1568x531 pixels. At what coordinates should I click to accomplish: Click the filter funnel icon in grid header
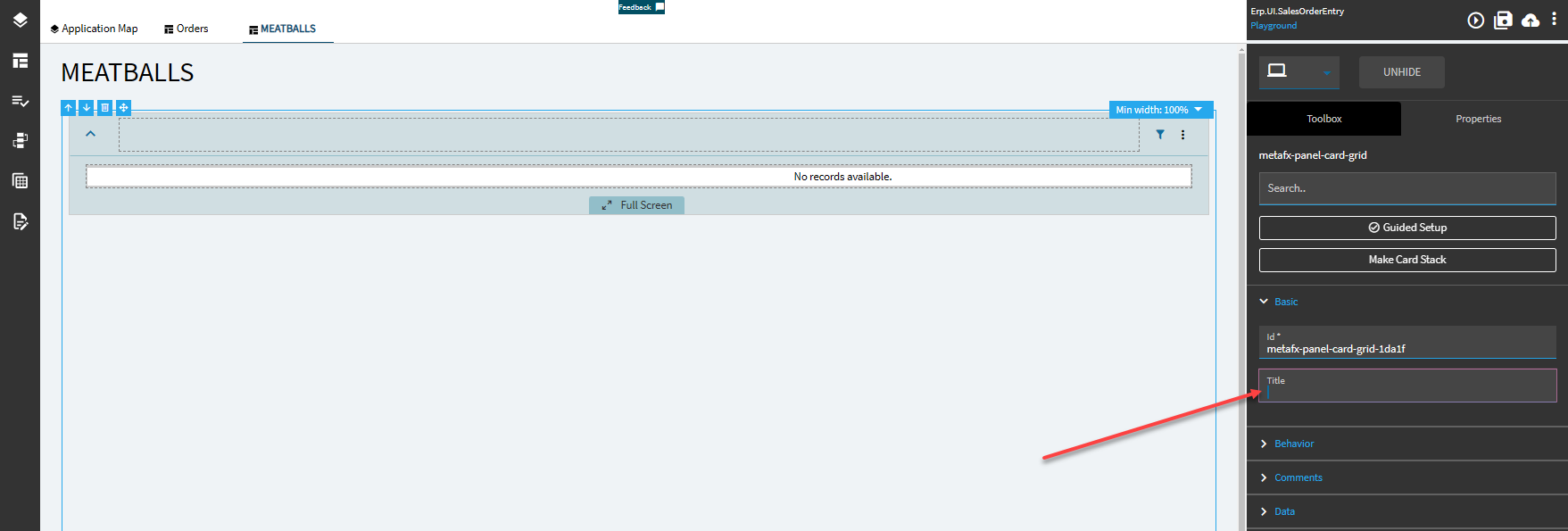click(1160, 135)
